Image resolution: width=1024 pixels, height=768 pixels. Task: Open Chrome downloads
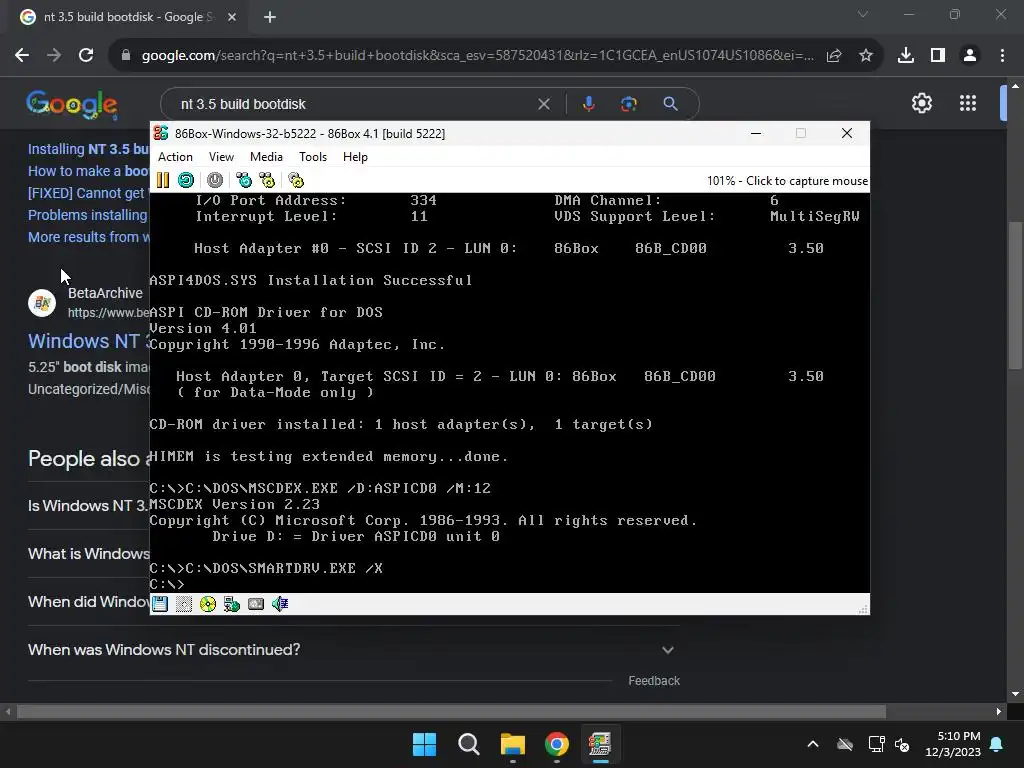click(905, 56)
